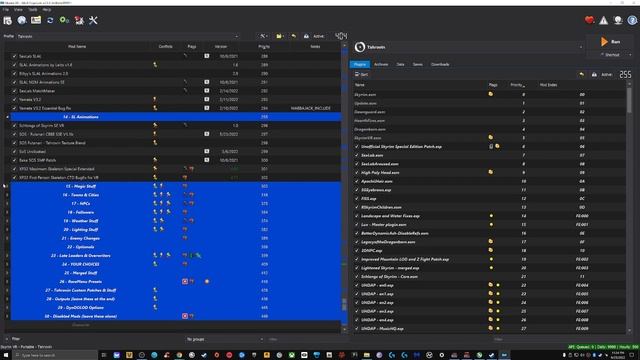Click the Run button
640x360 pixels.
click(610, 42)
